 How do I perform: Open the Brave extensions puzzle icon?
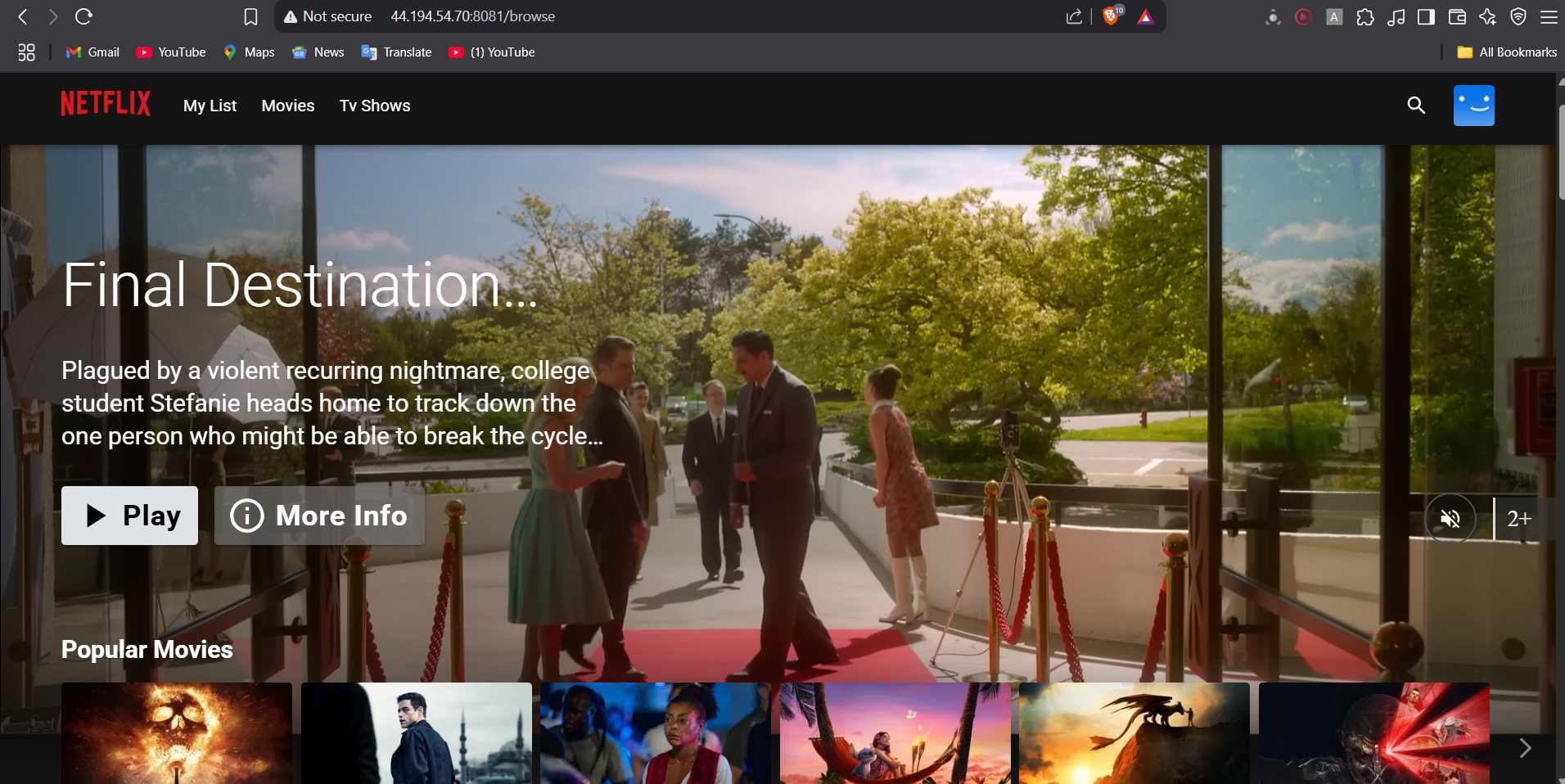[1365, 16]
